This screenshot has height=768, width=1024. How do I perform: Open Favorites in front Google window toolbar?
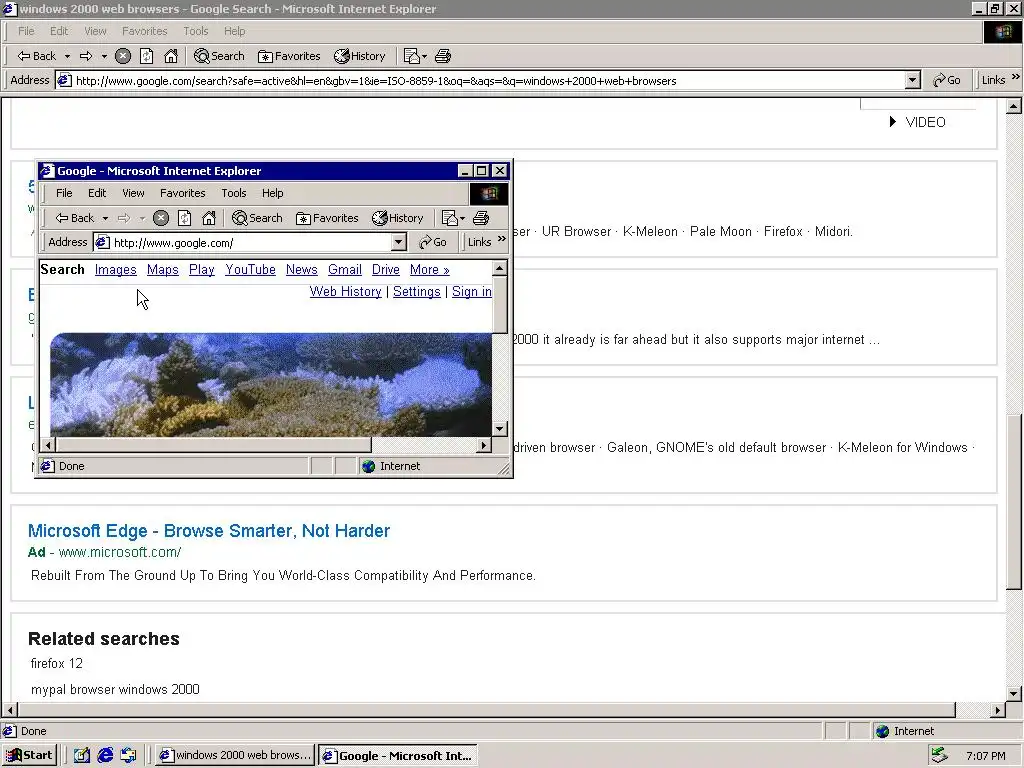click(x=327, y=218)
